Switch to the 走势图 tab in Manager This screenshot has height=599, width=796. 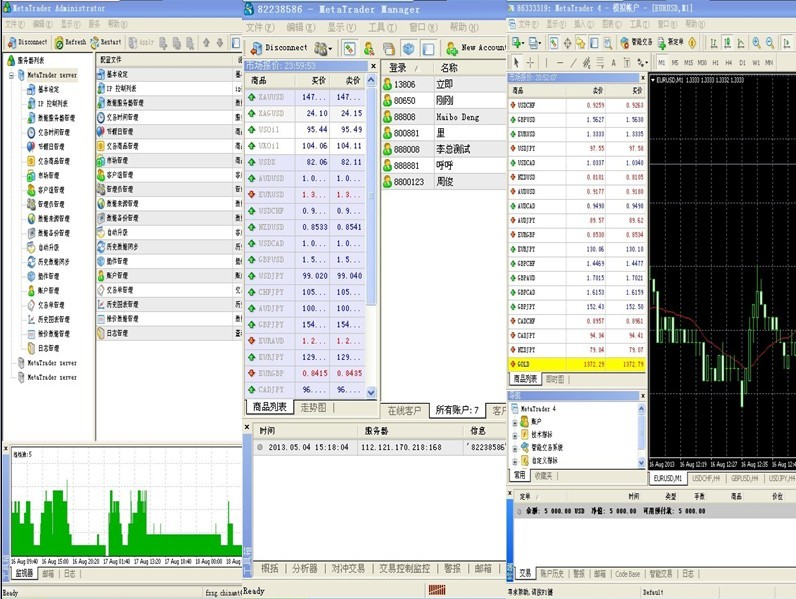tap(313, 408)
